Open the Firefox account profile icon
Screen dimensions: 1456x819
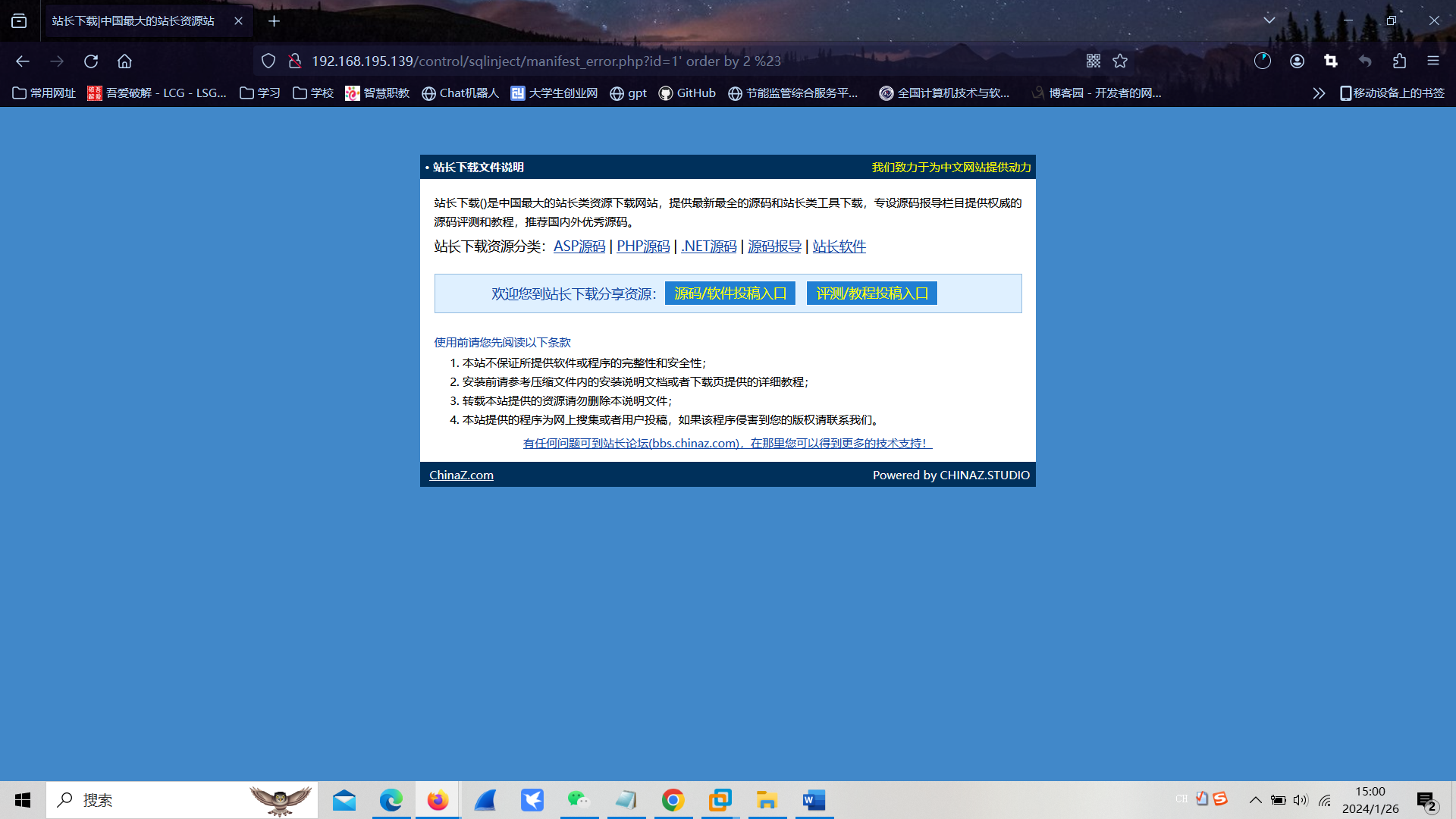(x=1297, y=61)
